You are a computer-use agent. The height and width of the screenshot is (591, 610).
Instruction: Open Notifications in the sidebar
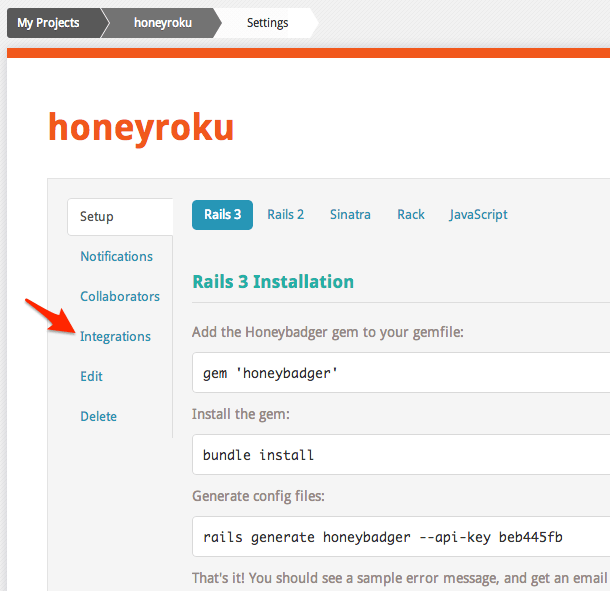(x=116, y=257)
